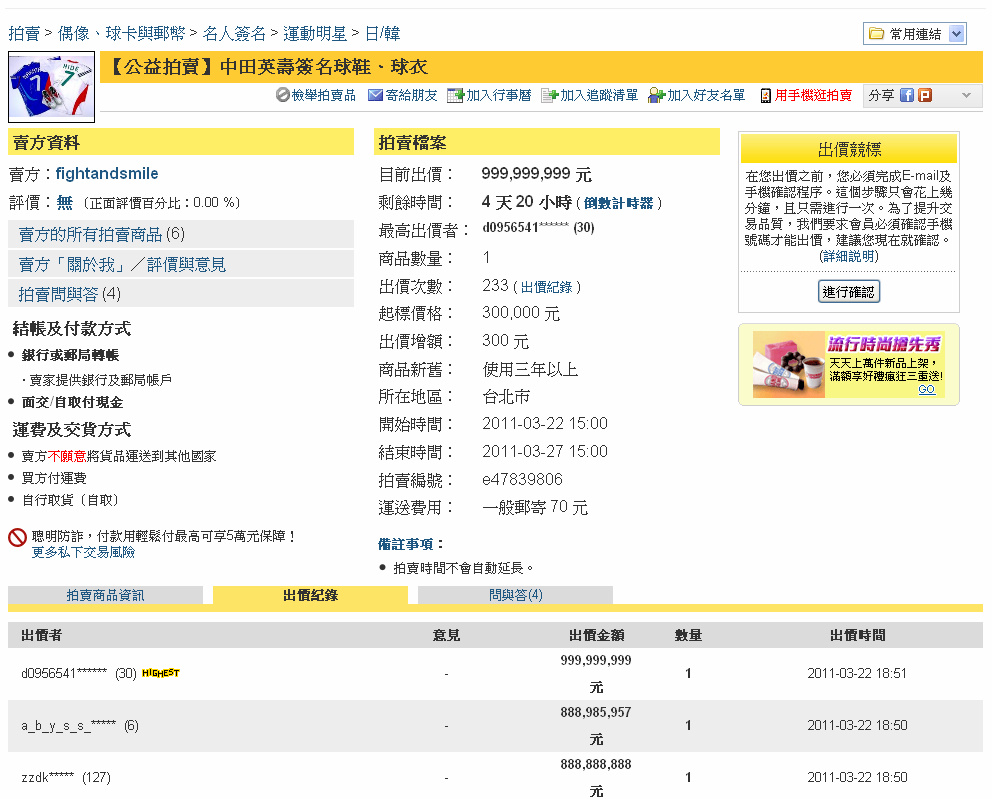The height and width of the screenshot is (799, 992).
Task: Click 更多私下交易風險 link
Action: [x=84, y=552]
